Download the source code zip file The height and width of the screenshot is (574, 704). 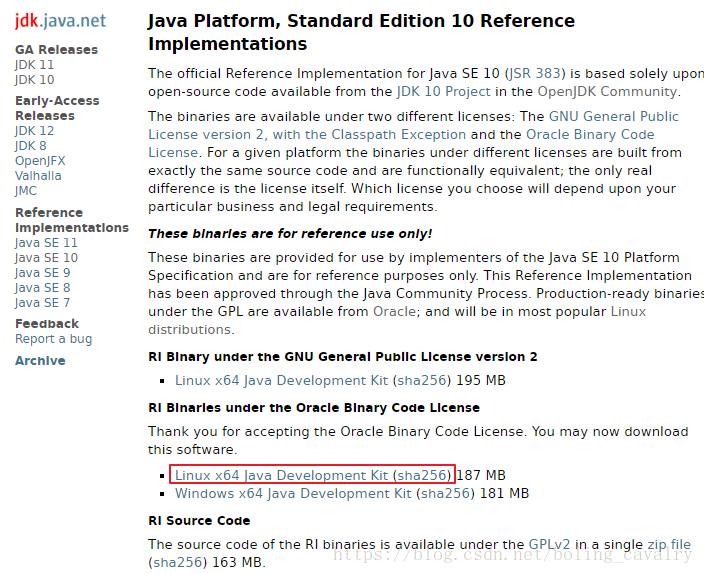tap(669, 544)
